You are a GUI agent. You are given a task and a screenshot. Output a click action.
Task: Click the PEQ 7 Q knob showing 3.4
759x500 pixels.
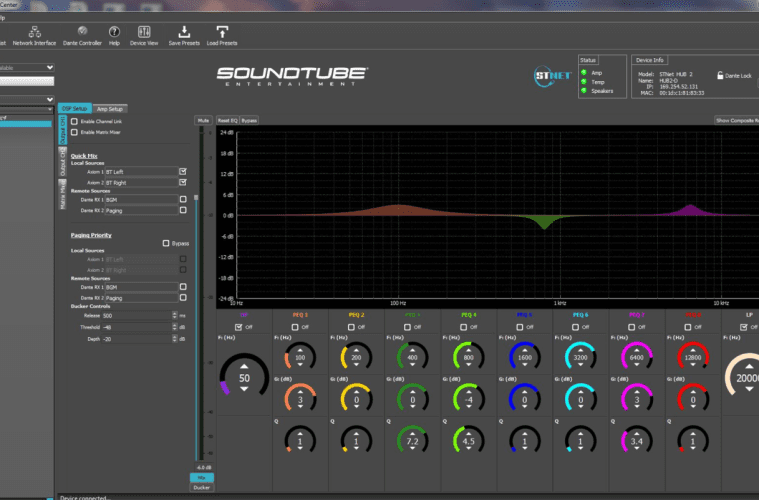637,441
